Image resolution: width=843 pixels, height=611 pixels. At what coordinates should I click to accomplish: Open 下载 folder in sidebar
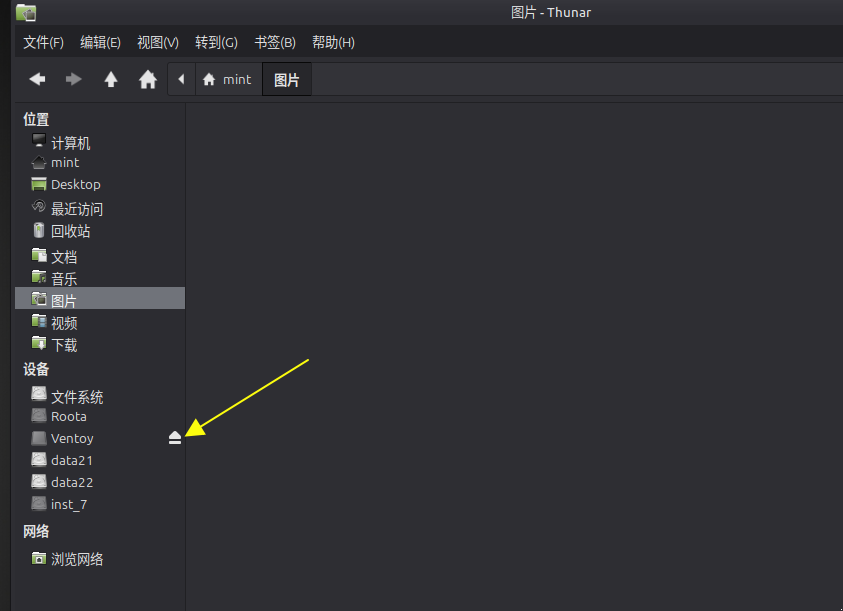click(100, 344)
